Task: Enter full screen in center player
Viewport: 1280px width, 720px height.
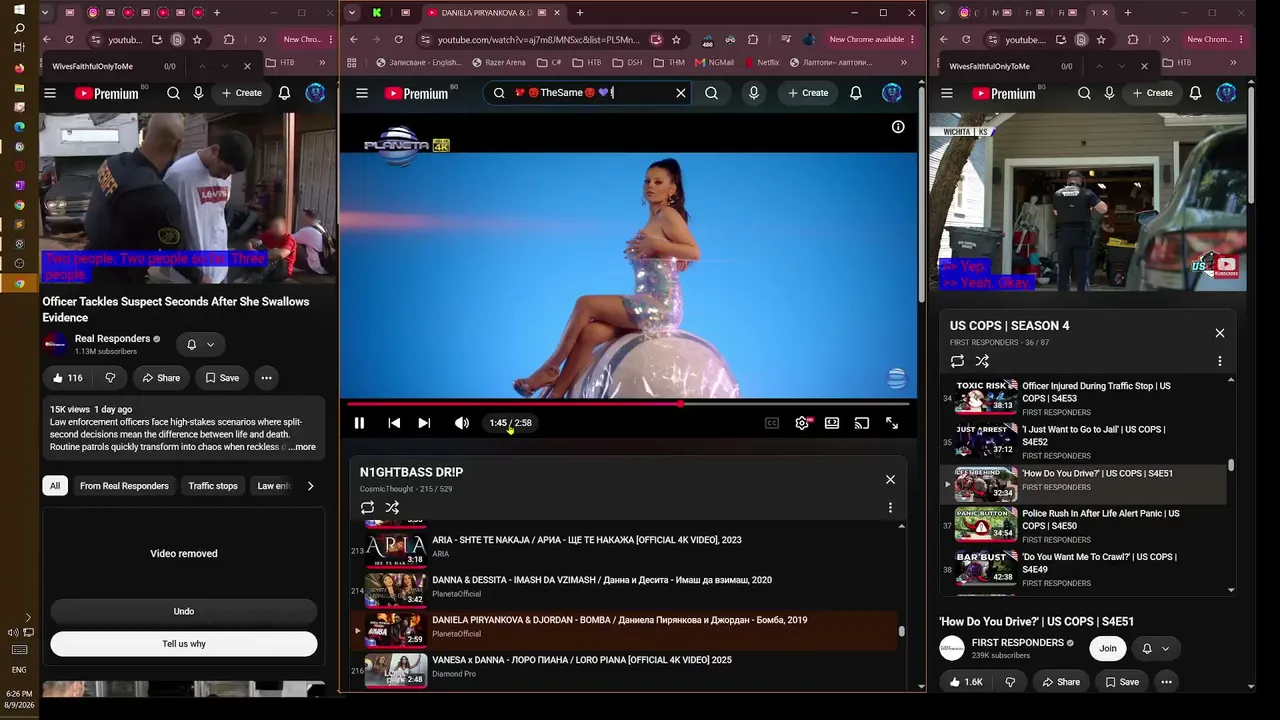Action: (x=892, y=423)
